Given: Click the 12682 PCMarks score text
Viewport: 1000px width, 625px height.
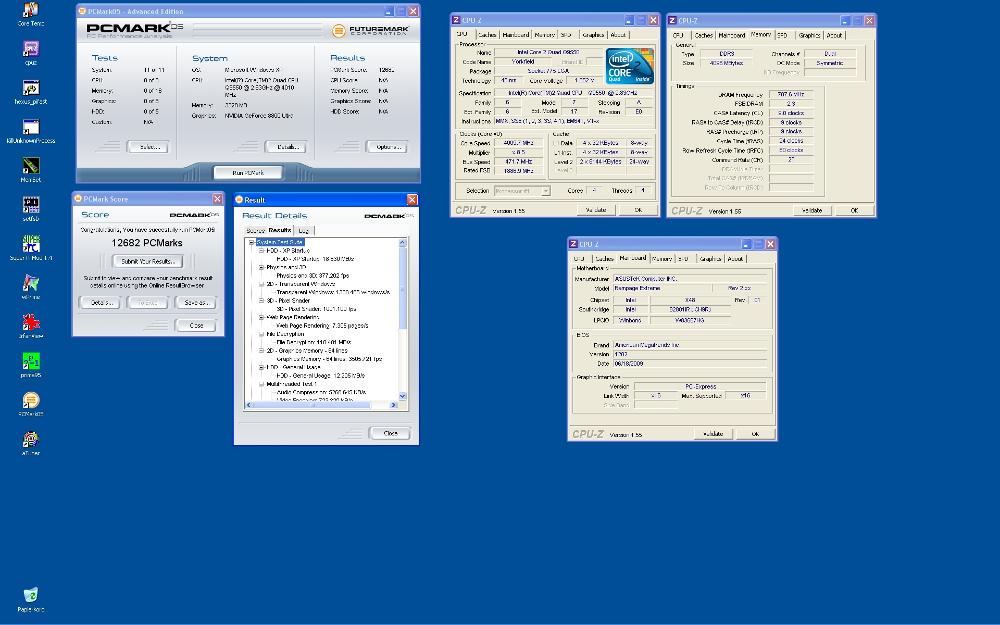Looking at the screenshot, I should (x=147, y=243).
